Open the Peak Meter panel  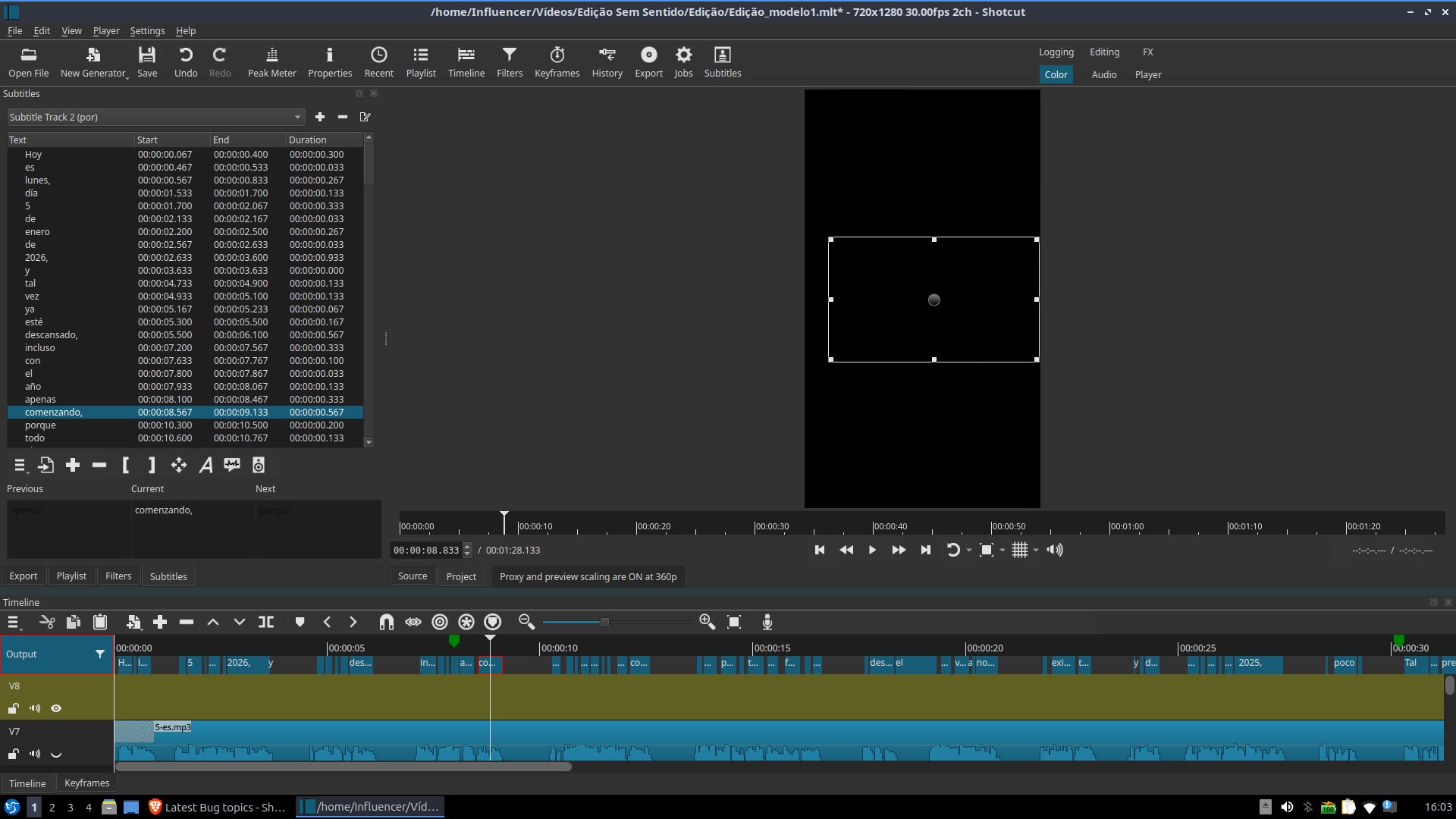pos(271,61)
